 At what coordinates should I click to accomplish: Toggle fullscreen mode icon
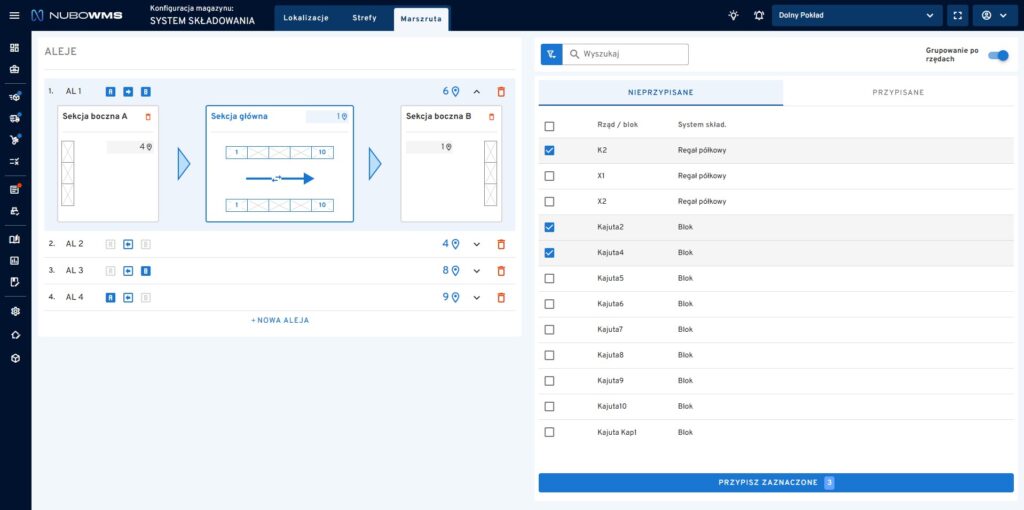coord(958,16)
